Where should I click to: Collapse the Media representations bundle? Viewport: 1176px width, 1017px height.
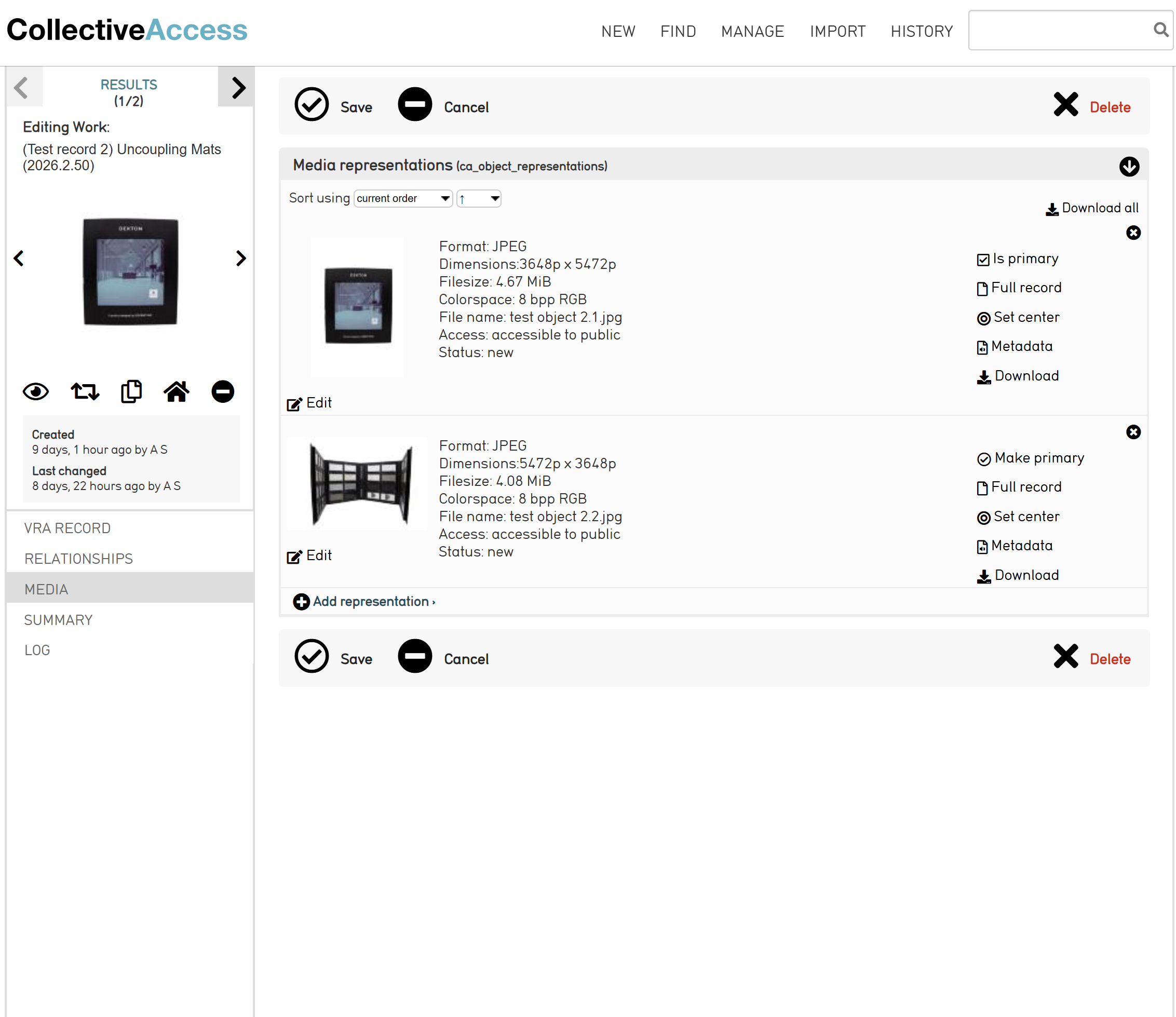(x=1129, y=166)
